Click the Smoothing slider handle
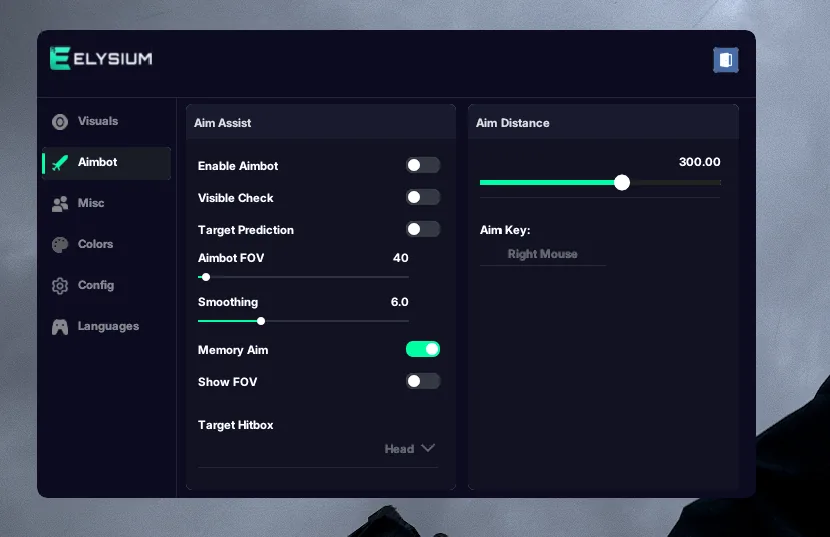This screenshot has height=537, width=830. tap(261, 321)
